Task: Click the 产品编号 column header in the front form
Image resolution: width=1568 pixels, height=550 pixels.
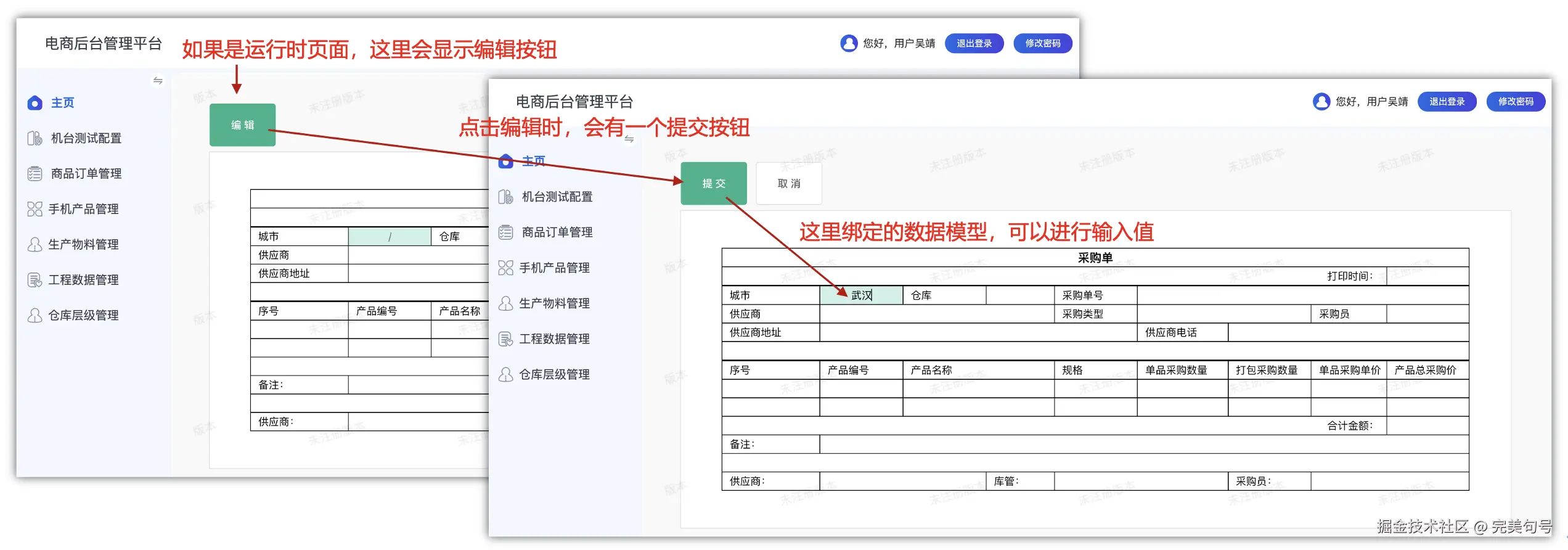Action: point(861,370)
